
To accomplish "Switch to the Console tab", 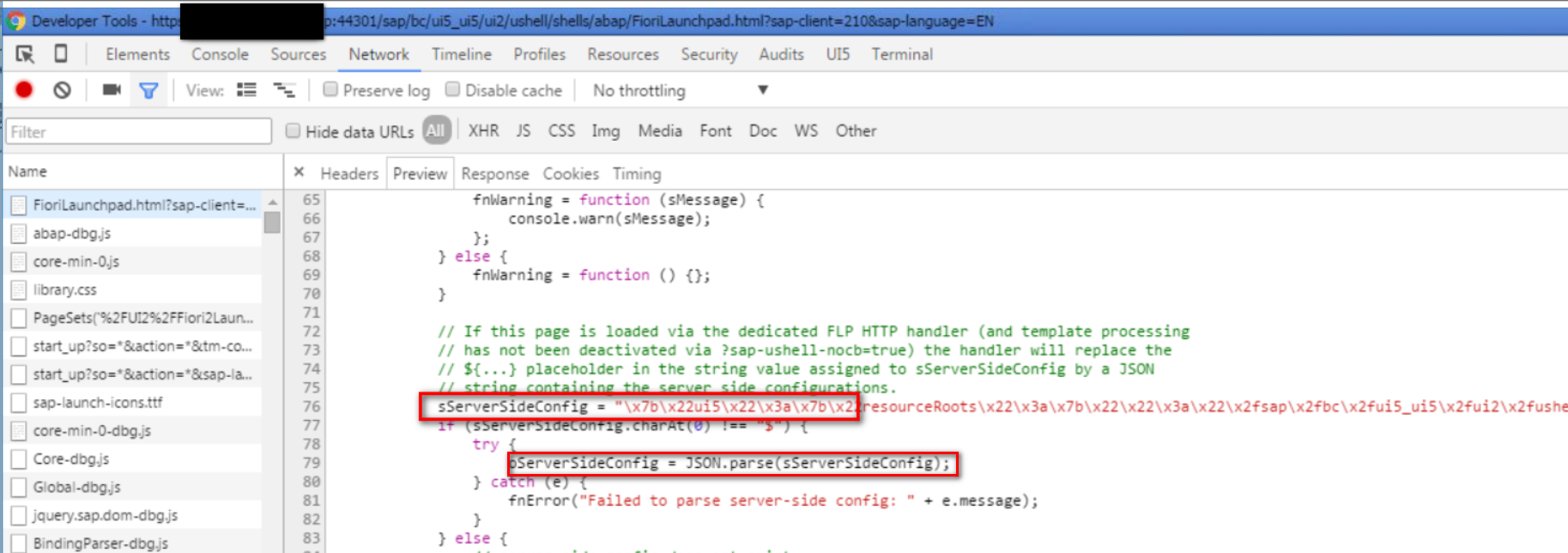I will click(220, 54).
